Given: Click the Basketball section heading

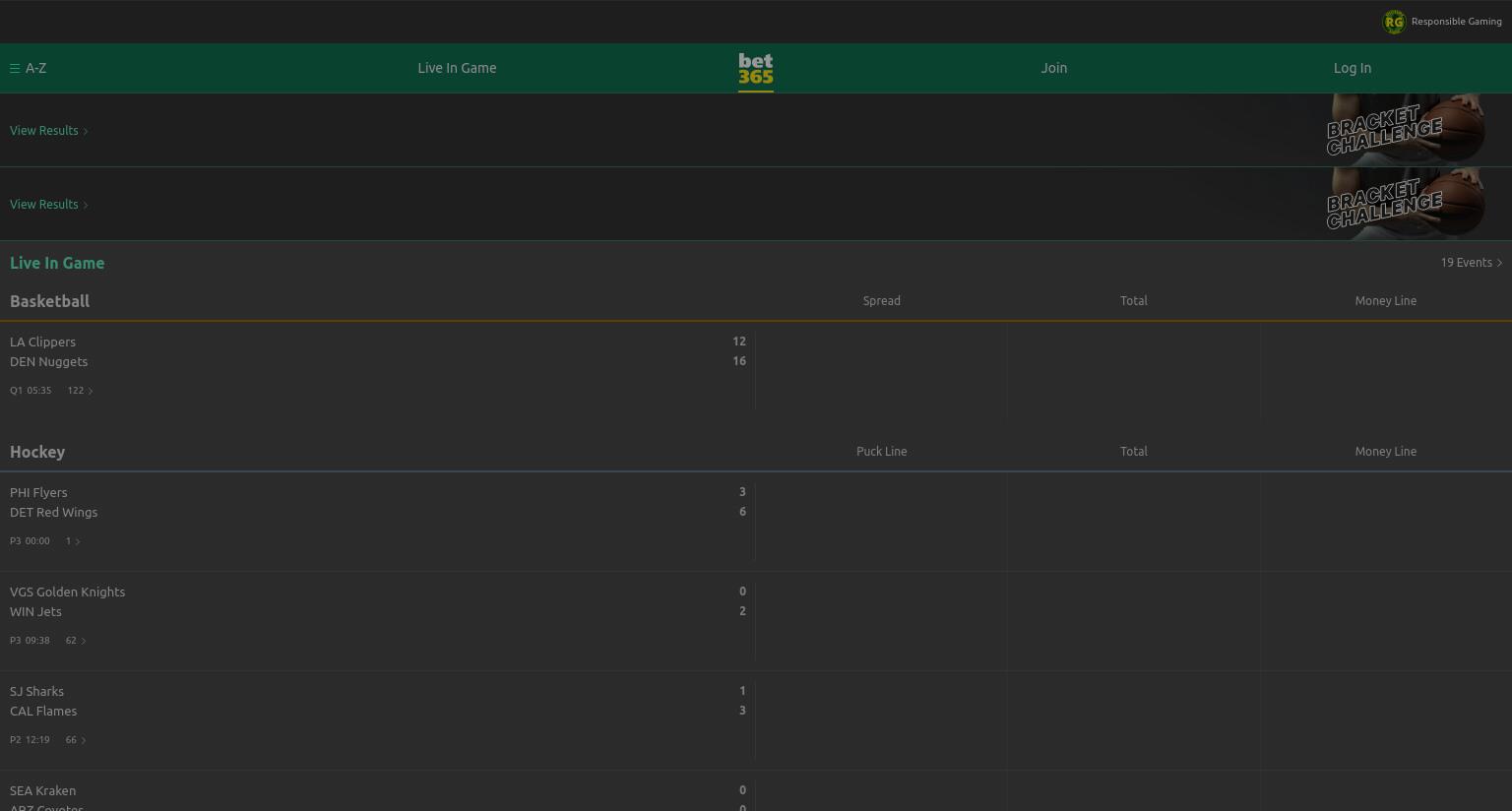Looking at the screenshot, I should tap(49, 301).
